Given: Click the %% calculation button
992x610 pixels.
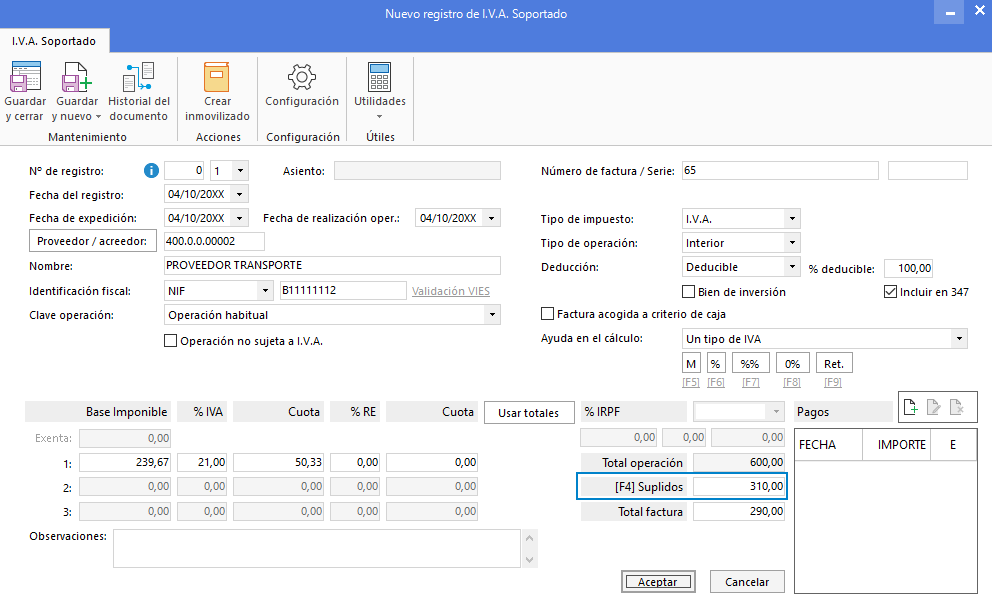Looking at the screenshot, I should [750, 364].
